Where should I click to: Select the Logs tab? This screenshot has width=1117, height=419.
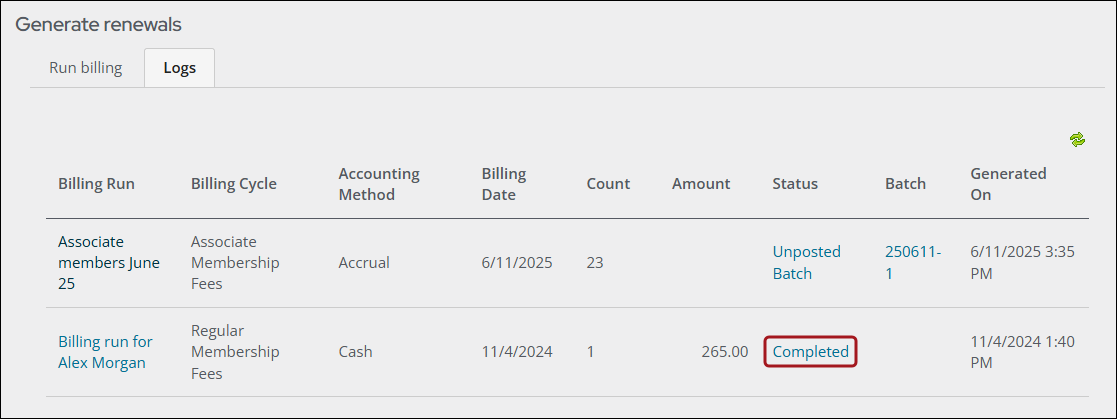(180, 68)
